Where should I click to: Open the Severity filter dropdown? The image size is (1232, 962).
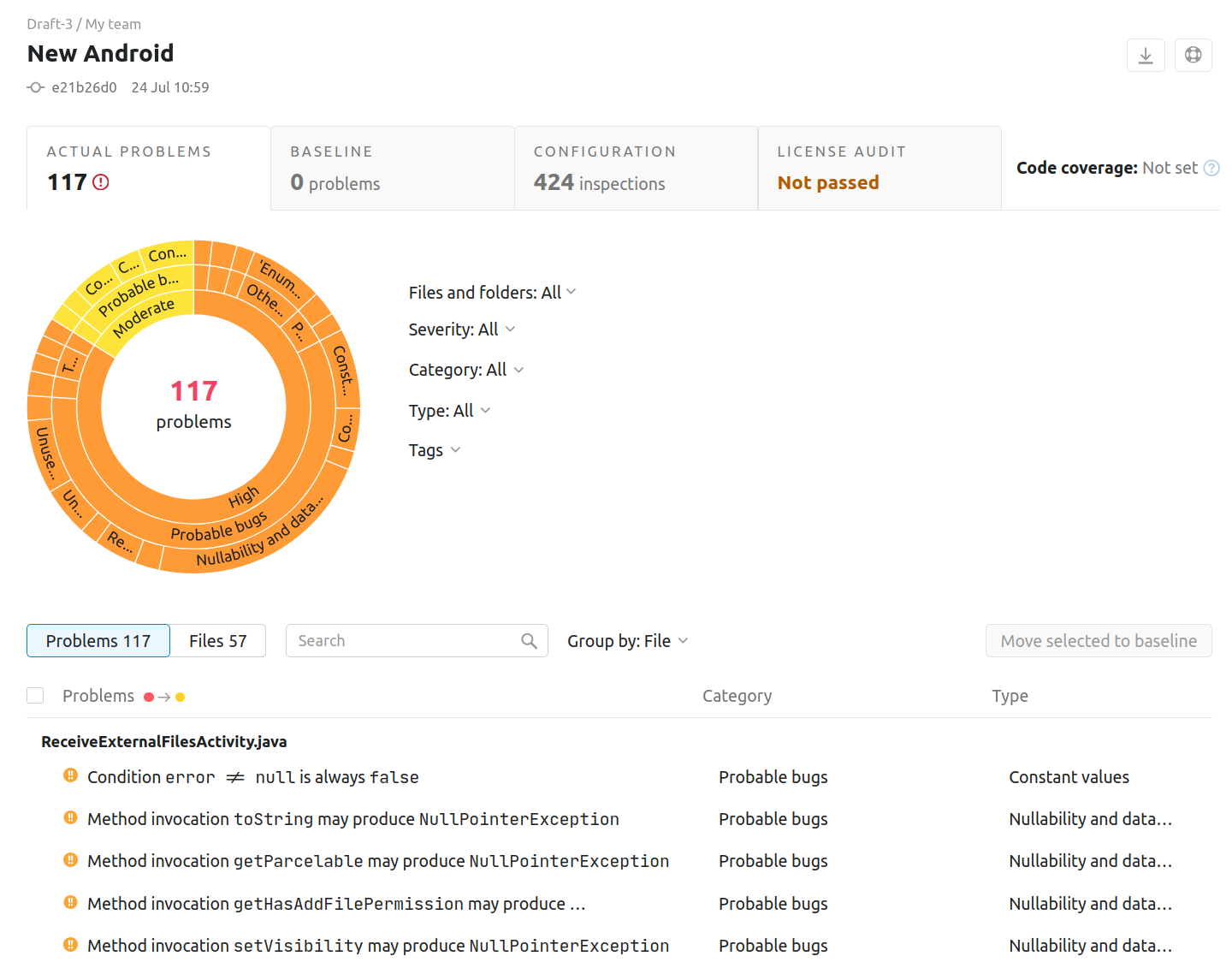click(x=462, y=330)
